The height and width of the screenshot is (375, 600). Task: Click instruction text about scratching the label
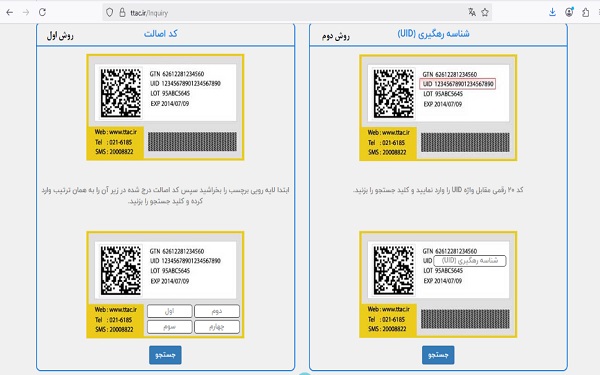[x=165, y=195]
